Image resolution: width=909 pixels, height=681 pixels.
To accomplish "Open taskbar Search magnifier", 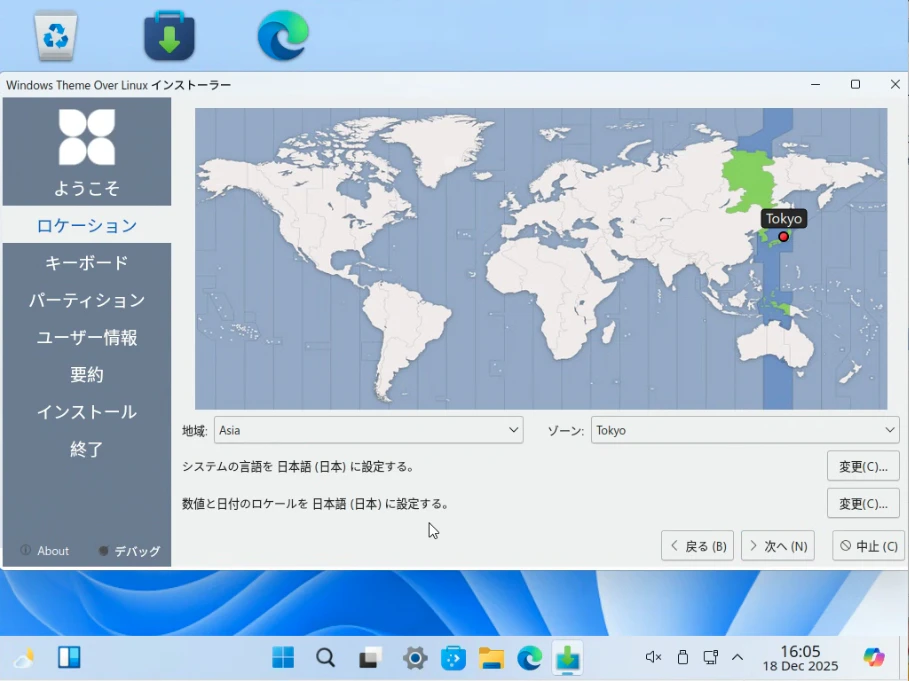I will coord(326,657).
